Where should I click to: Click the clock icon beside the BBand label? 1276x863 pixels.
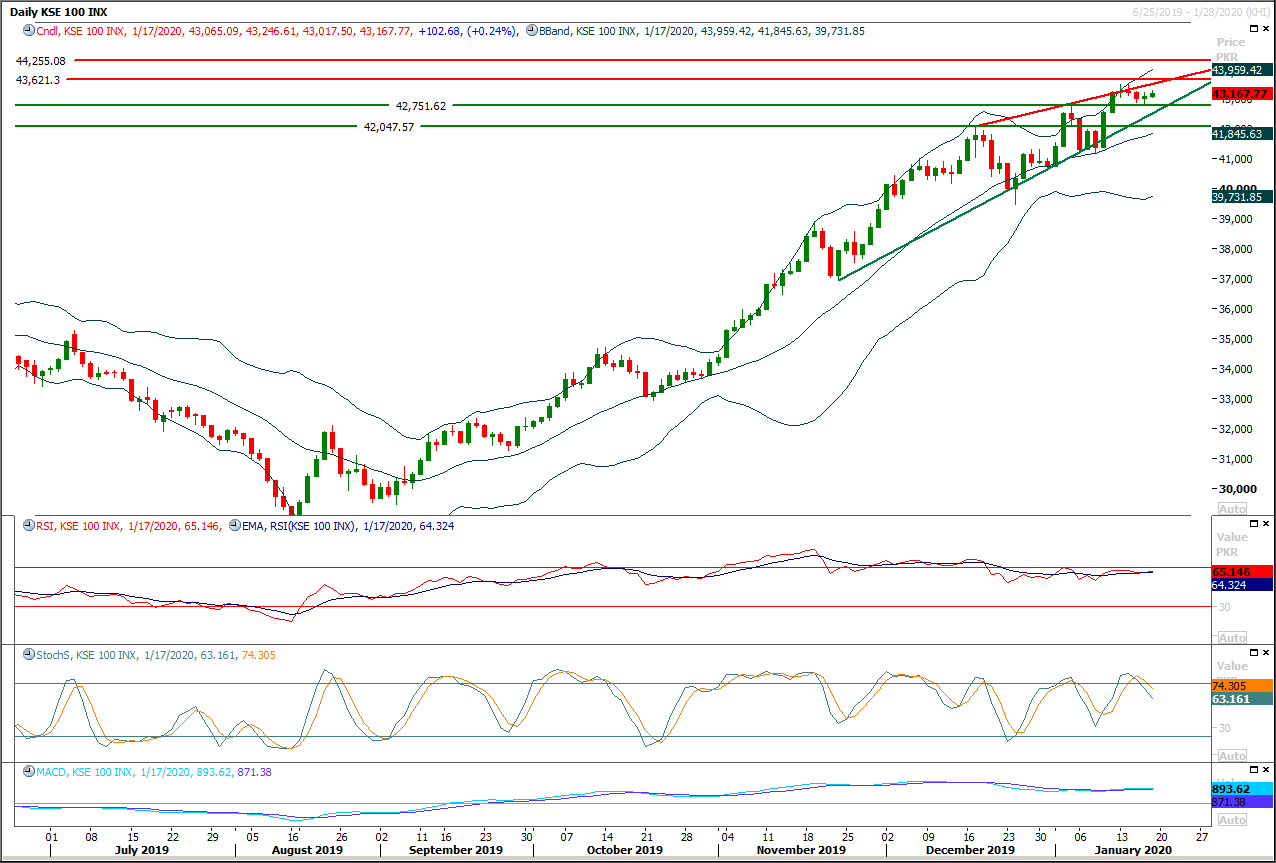(530, 31)
